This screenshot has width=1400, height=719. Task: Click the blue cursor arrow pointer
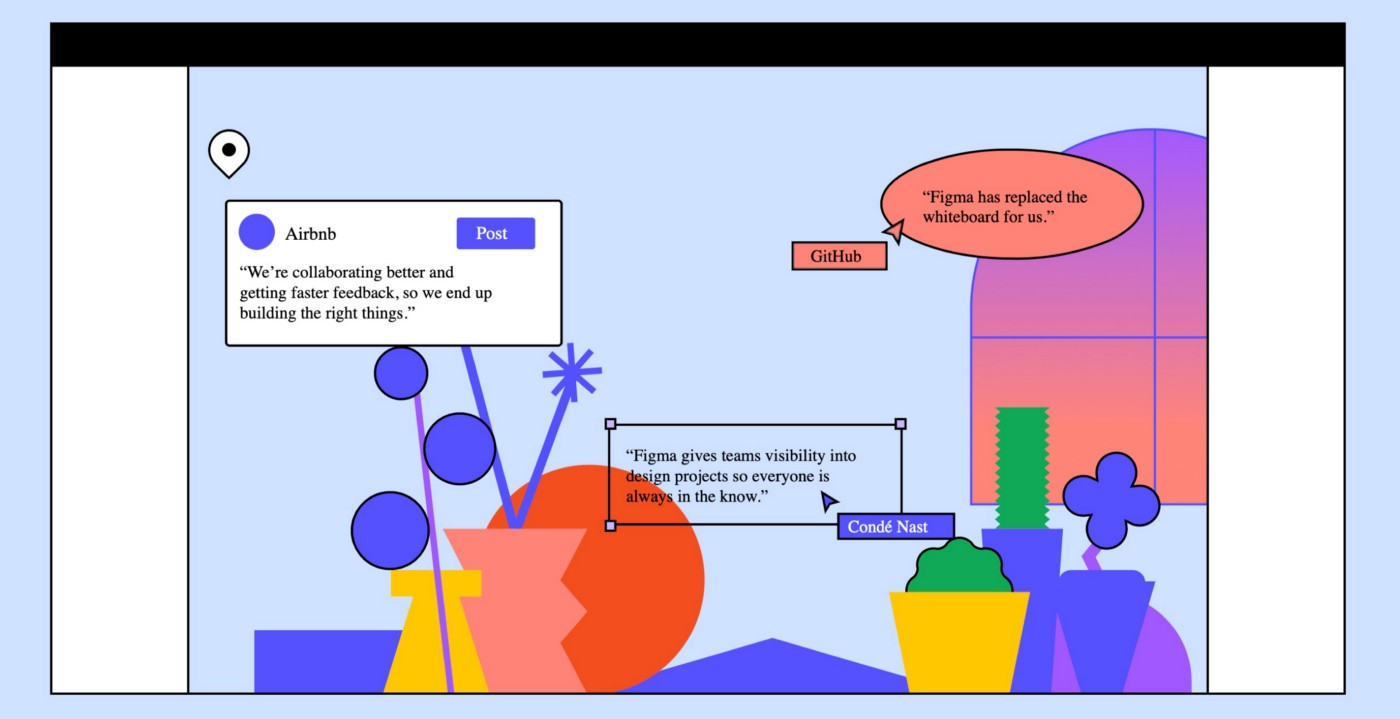point(829,501)
